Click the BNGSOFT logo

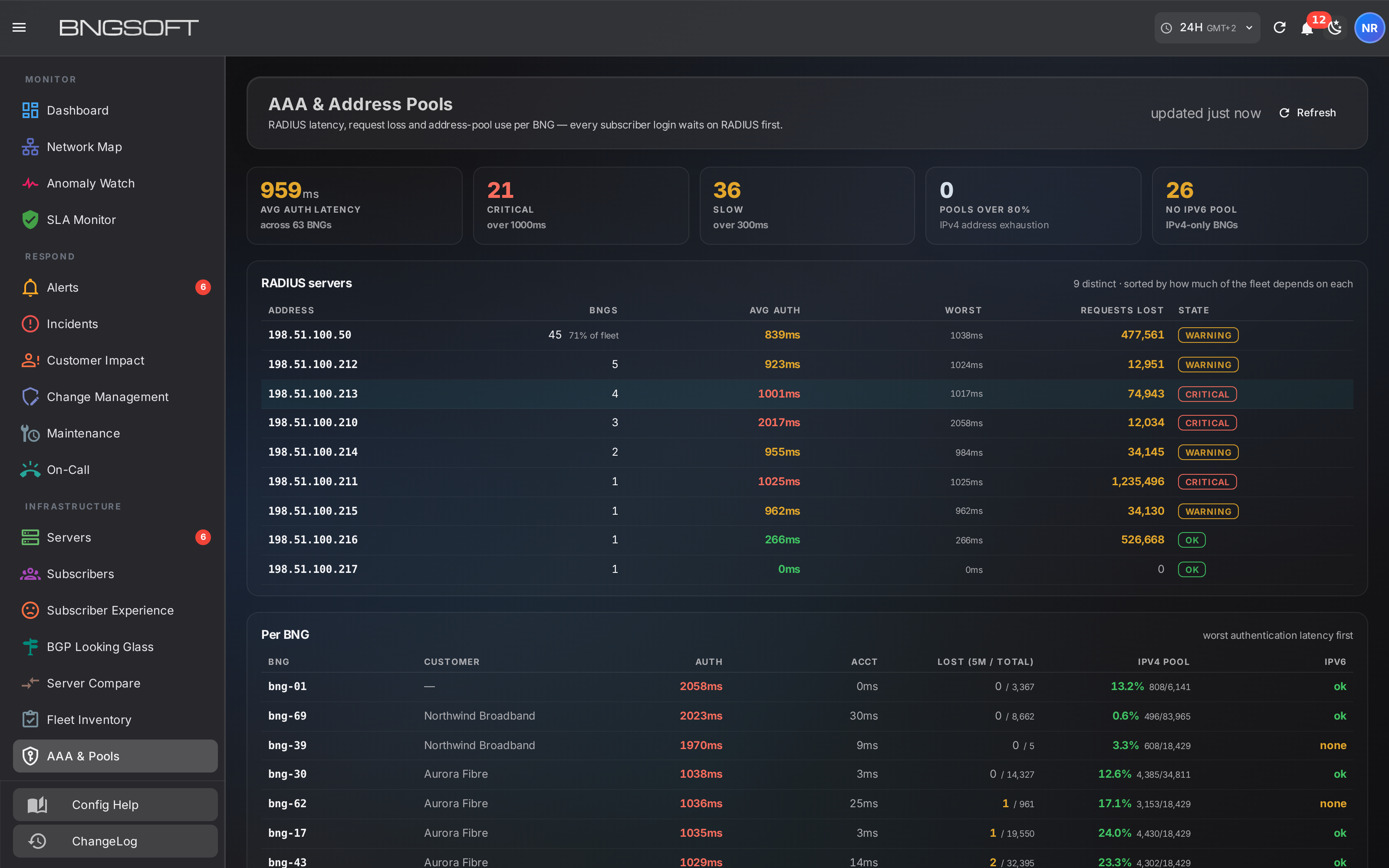(128, 27)
